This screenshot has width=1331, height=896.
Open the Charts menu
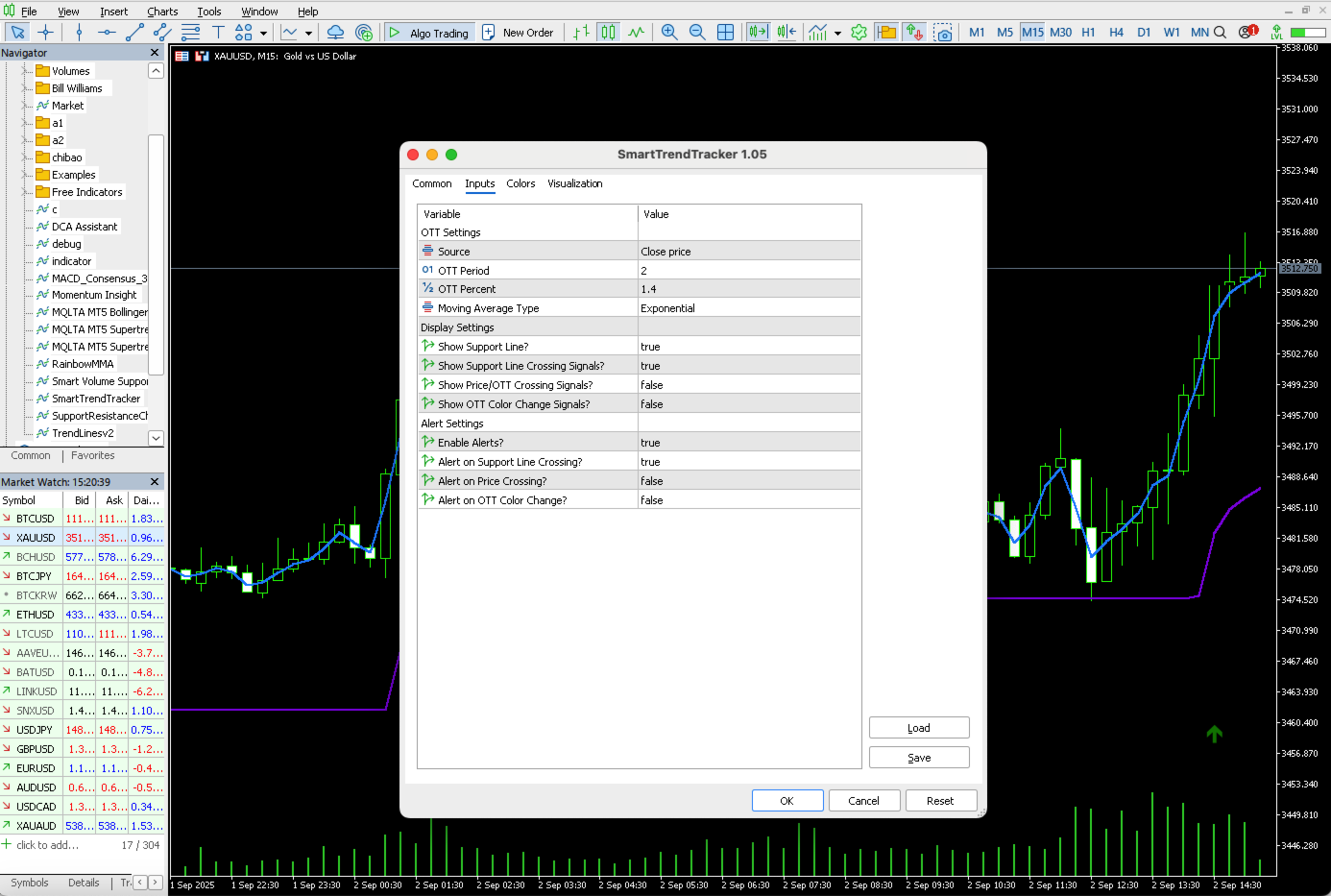pyautogui.click(x=162, y=12)
